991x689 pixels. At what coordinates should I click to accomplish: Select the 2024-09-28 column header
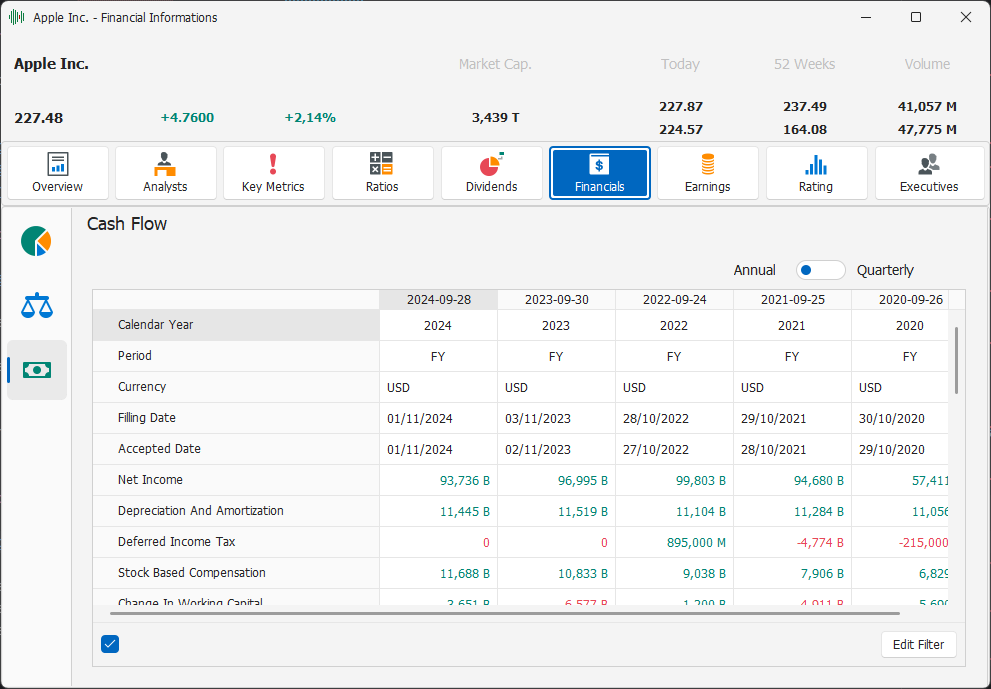pos(439,300)
